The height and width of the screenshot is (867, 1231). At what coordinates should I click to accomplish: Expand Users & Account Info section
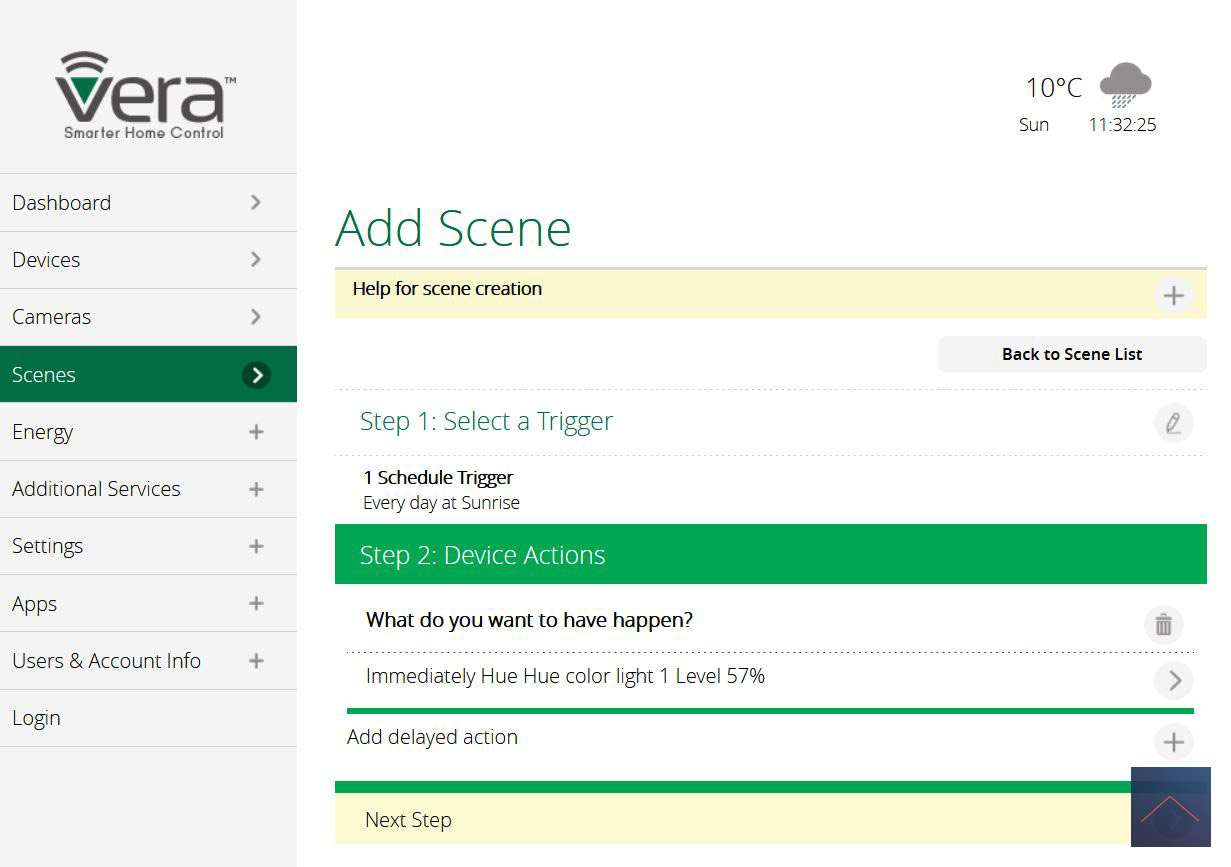click(x=256, y=661)
